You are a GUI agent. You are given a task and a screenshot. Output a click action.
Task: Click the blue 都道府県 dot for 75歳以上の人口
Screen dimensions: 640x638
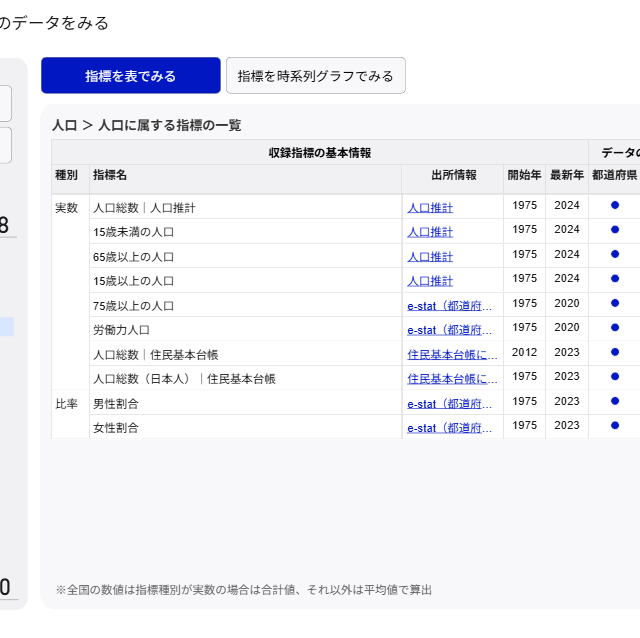[615, 303]
